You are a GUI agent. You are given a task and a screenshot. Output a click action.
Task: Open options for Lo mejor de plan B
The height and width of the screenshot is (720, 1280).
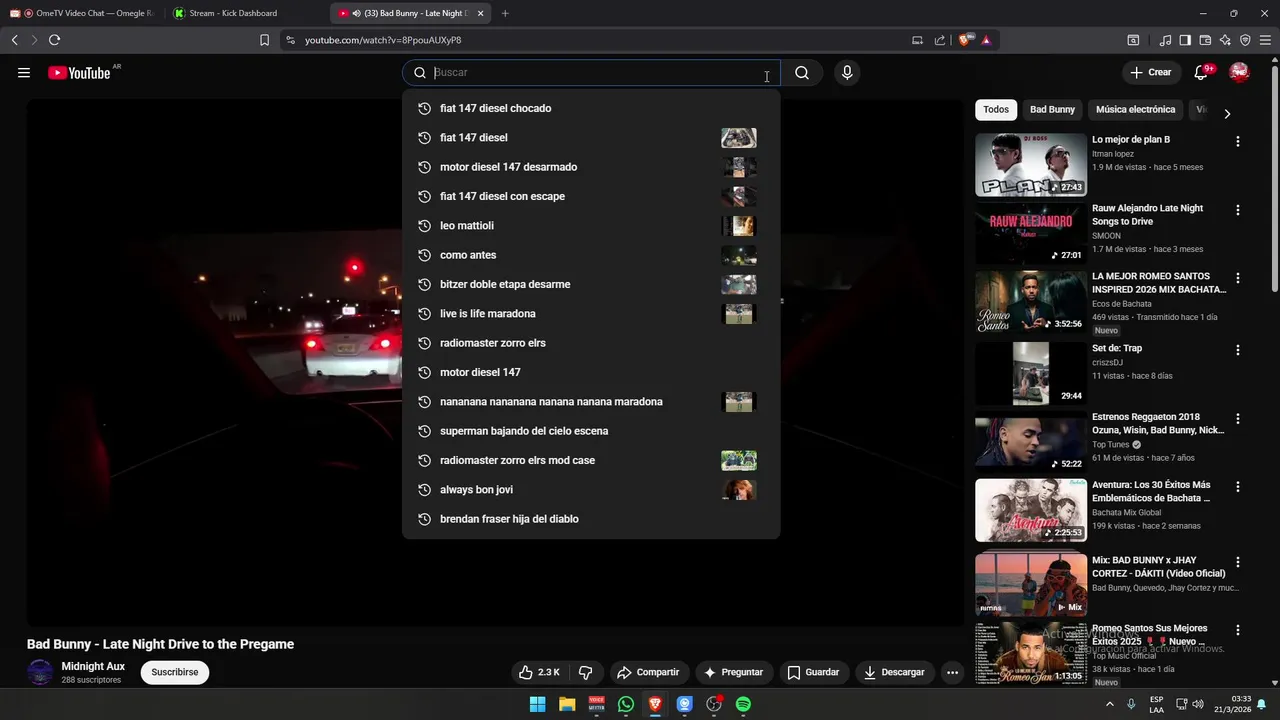click(1238, 142)
